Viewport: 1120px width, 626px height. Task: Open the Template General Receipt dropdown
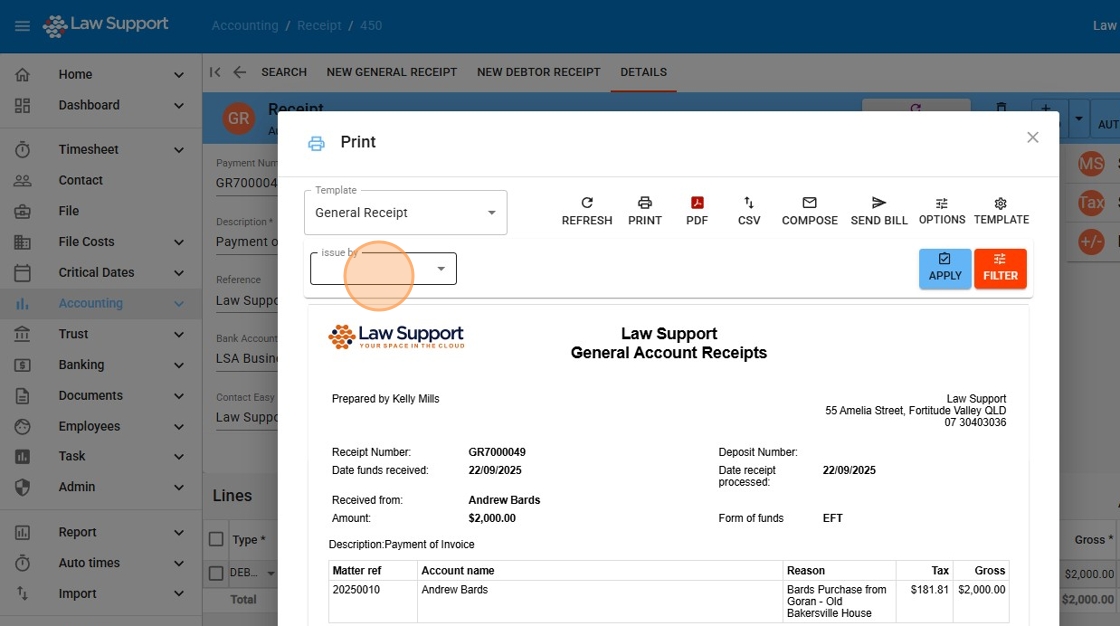point(405,212)
